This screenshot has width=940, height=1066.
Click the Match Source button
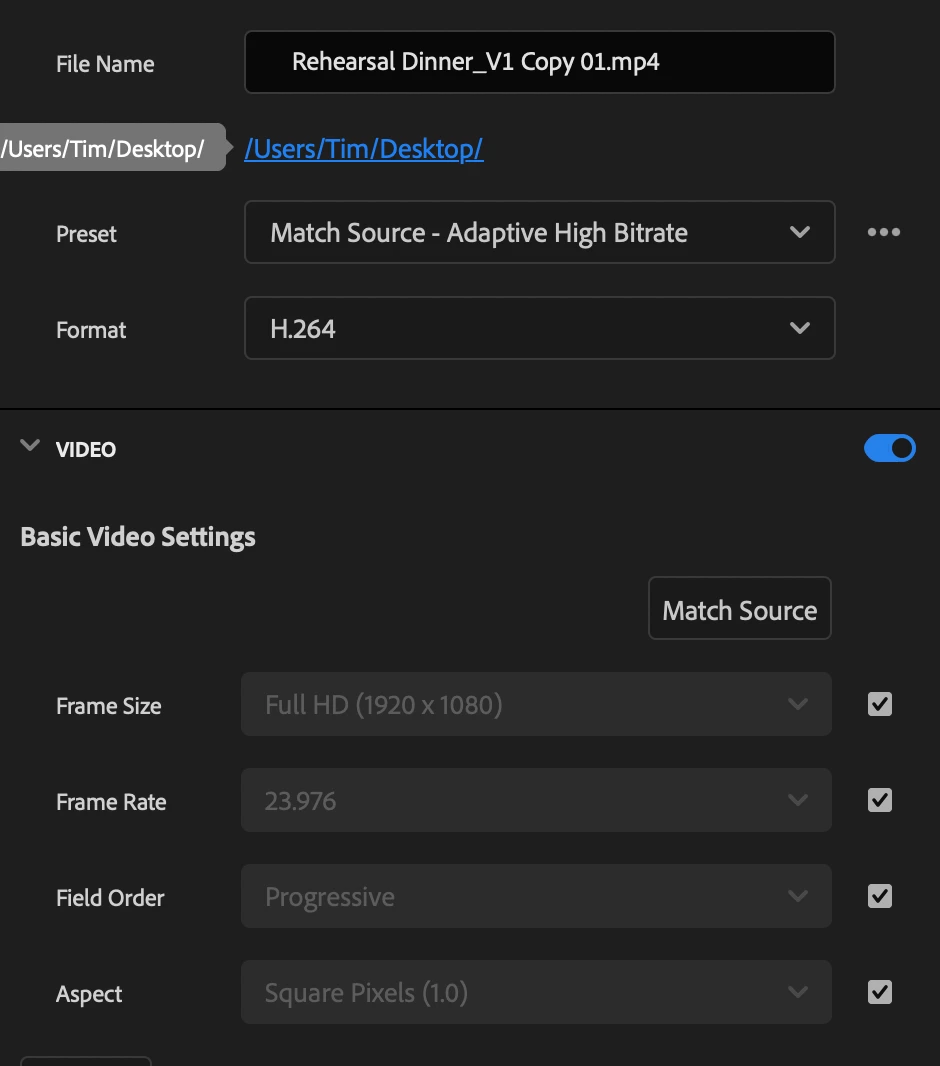point(739,608)
